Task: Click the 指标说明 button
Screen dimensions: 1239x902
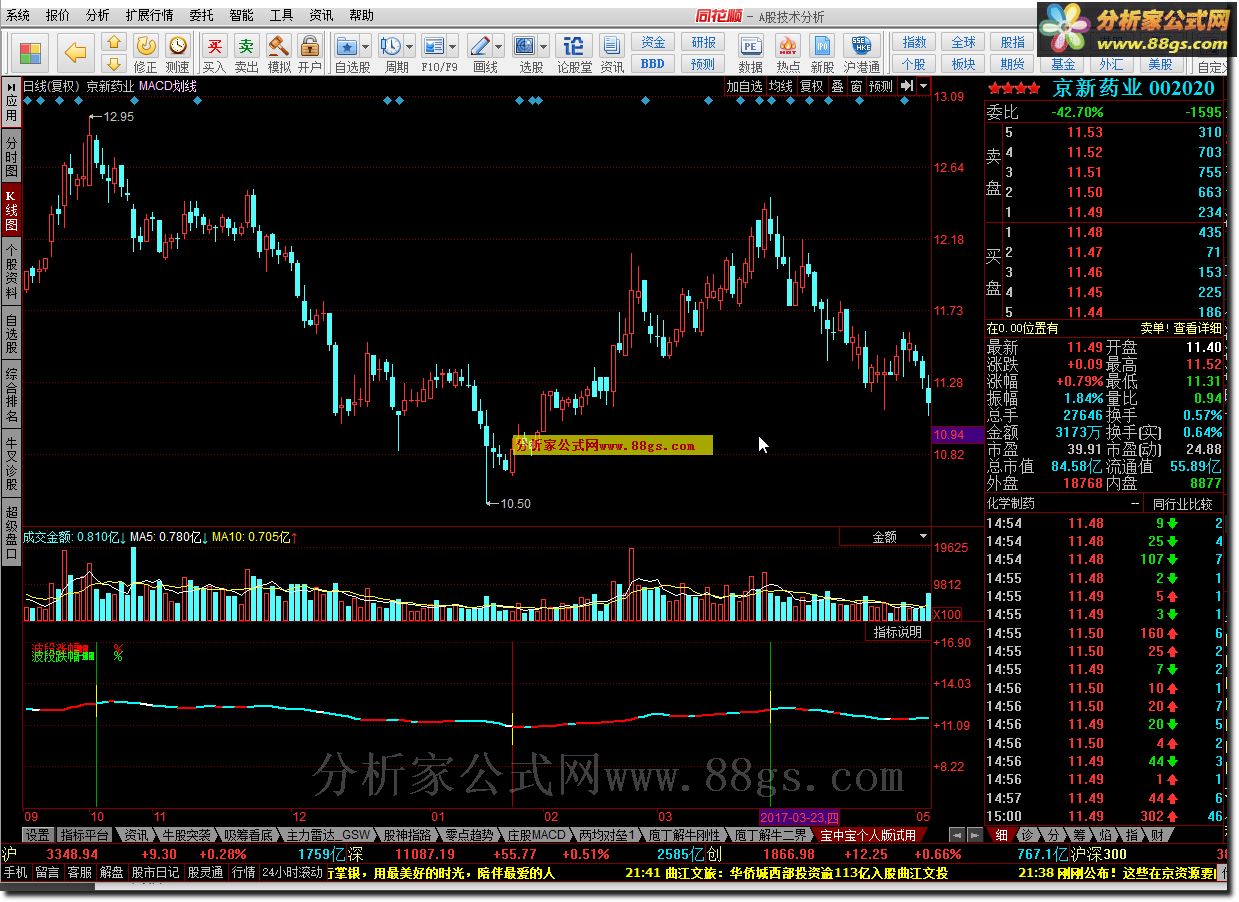Action: coord(898,632)
